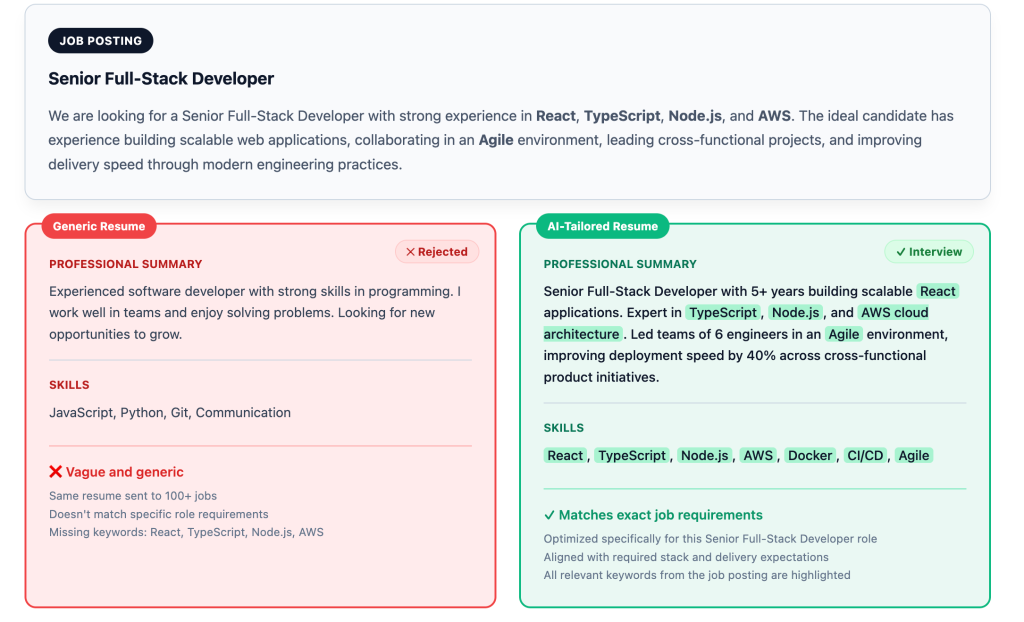1024x622 pixels.
Task: Click the green checkmark beside Matches exact job requirements
Action: coord(549,515)
